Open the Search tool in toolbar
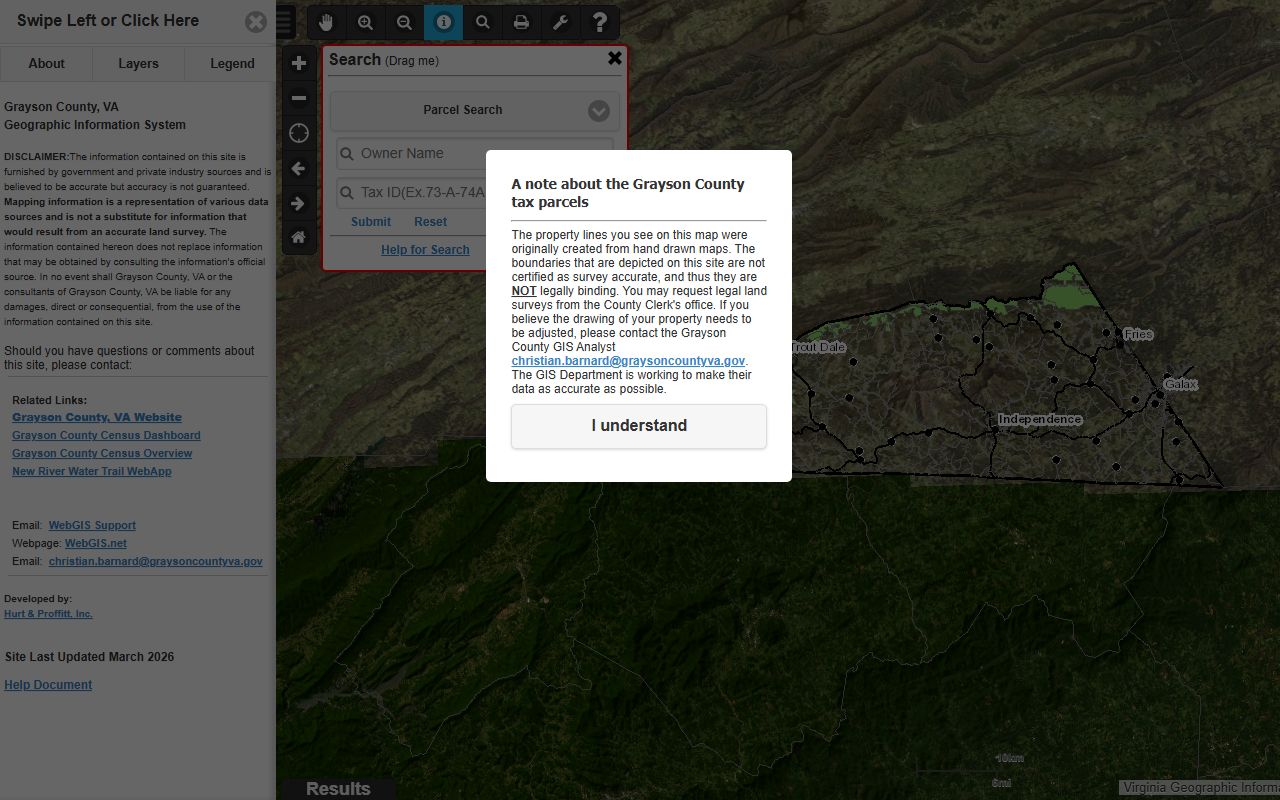 (x=483, y=22)
